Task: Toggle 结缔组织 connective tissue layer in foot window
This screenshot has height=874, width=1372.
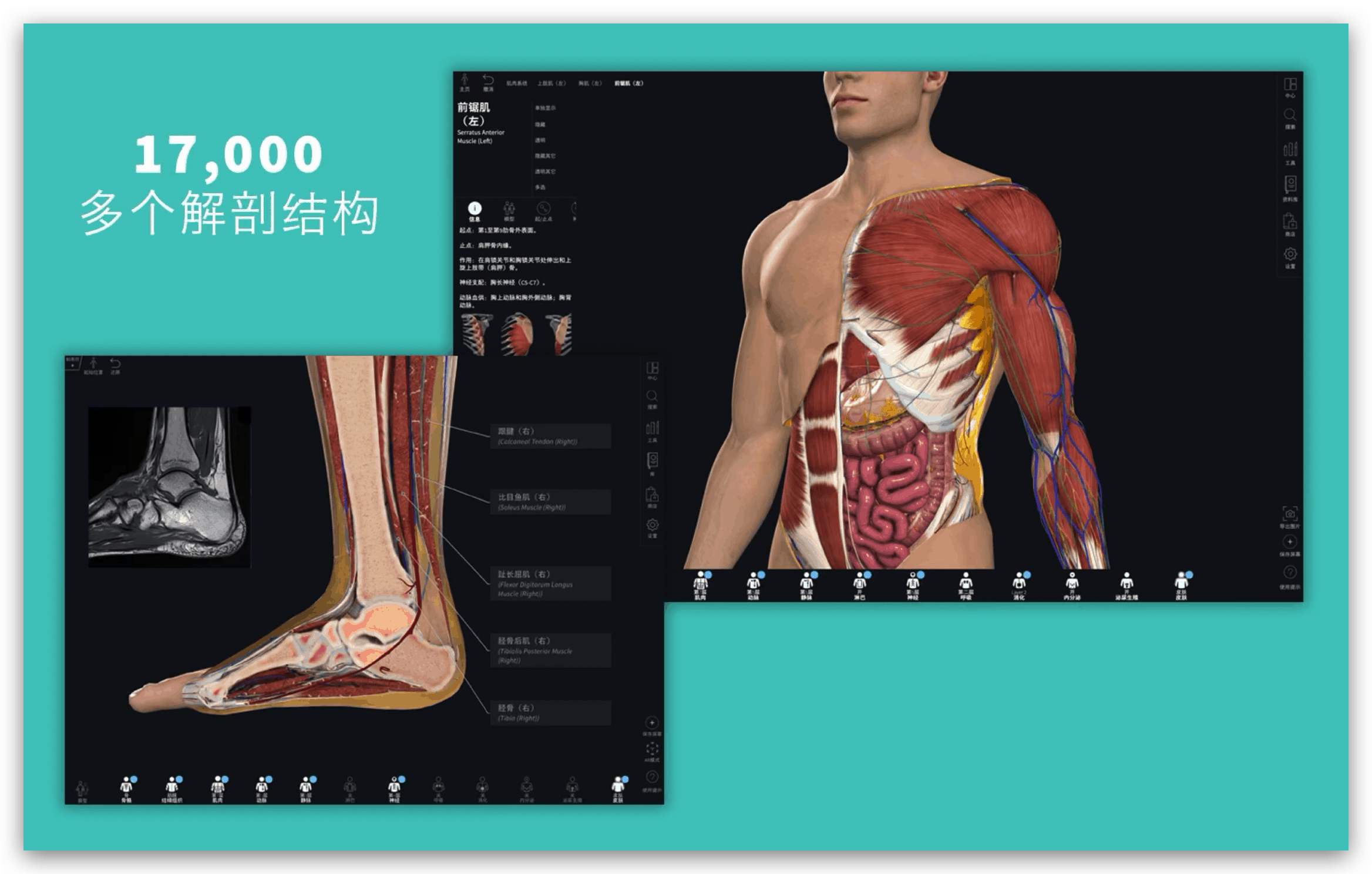Action: click(x=172, y=790)
